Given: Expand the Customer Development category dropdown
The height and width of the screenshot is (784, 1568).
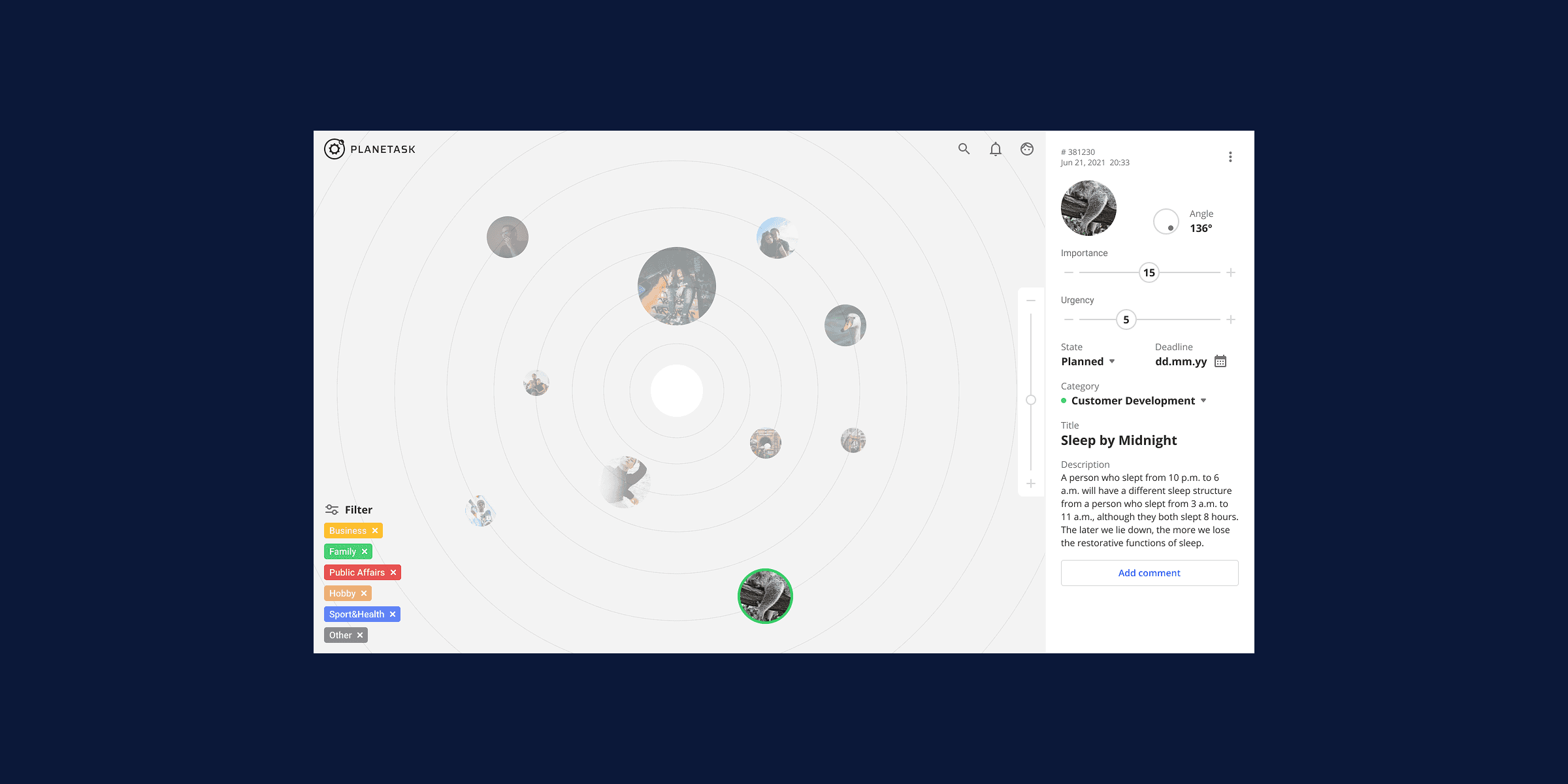Looking at the screenshot, I should pyautogui.click(x=1138, y=400).
